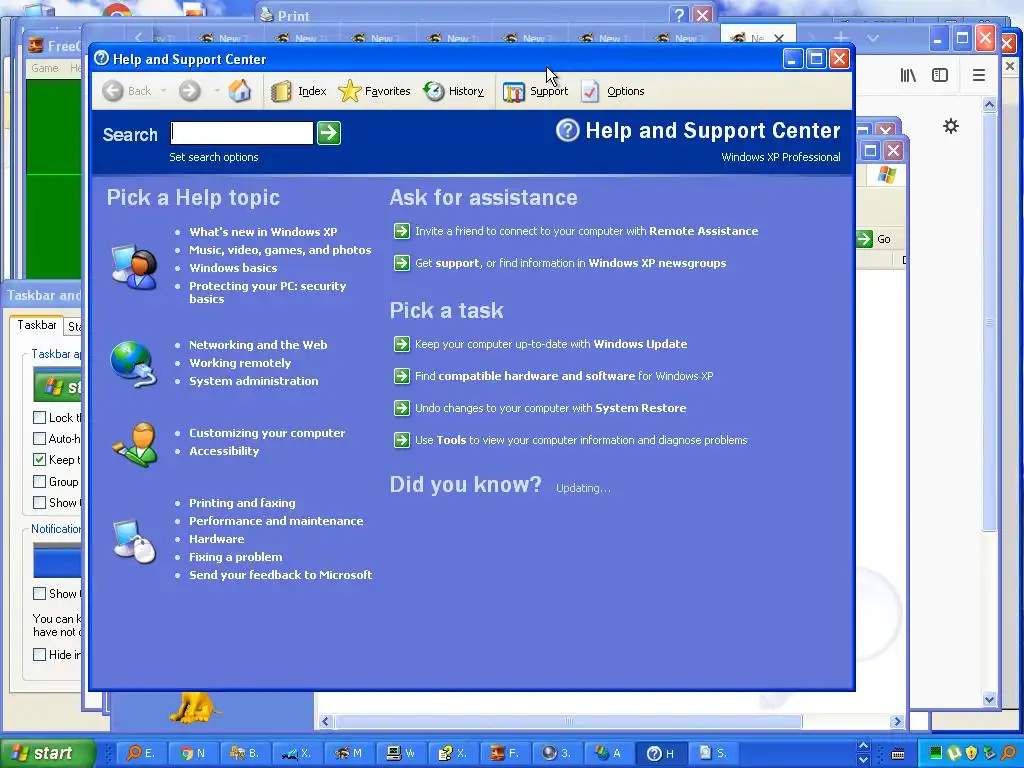Click the Windows Update green arrow icon
Viewport: 1024px width, 768px height.
pyautogui.click(x=402, y=344)
